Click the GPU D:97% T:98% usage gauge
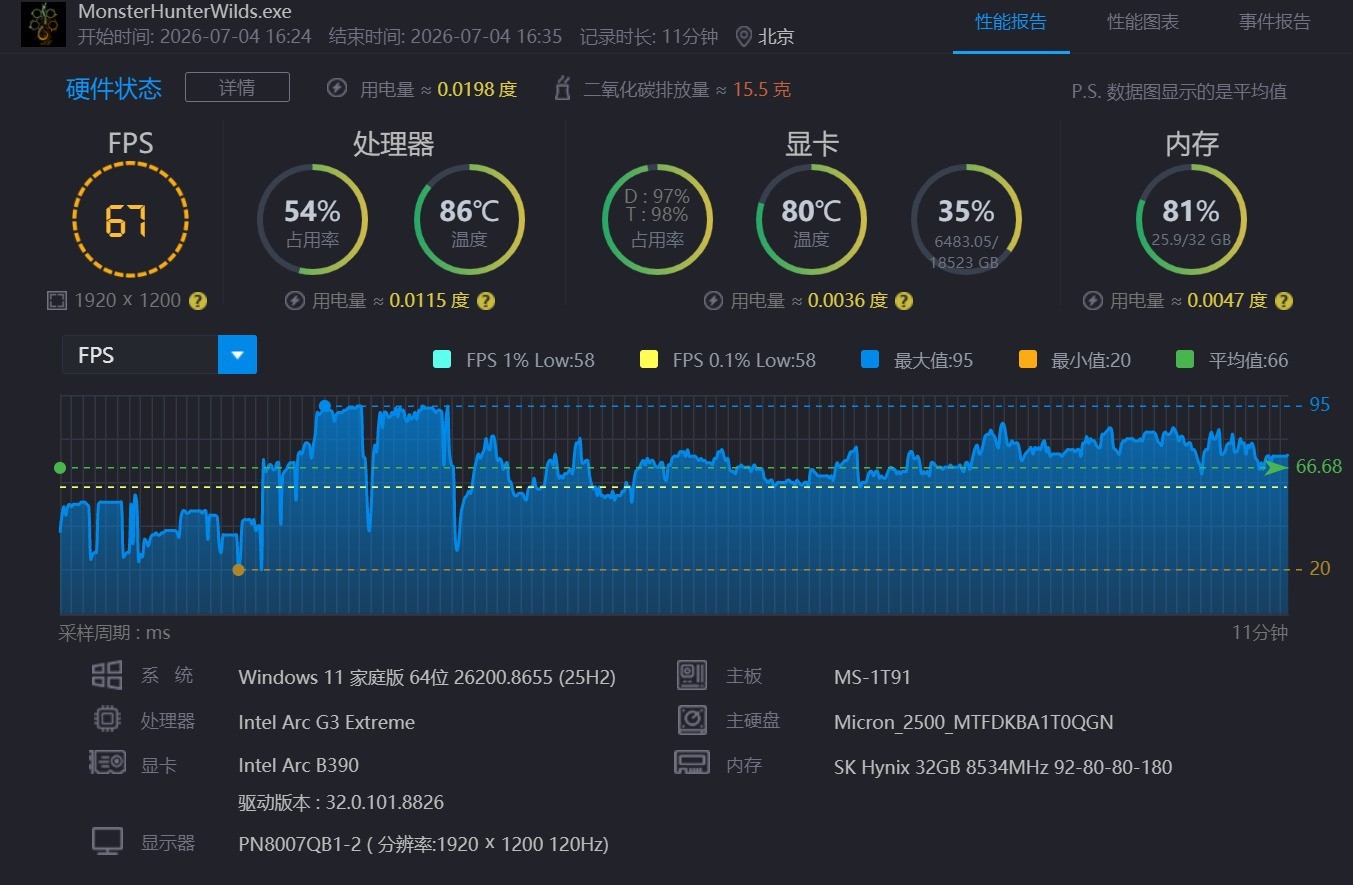The height and width of the screenshot is (885, 1353). pos(657,219)
